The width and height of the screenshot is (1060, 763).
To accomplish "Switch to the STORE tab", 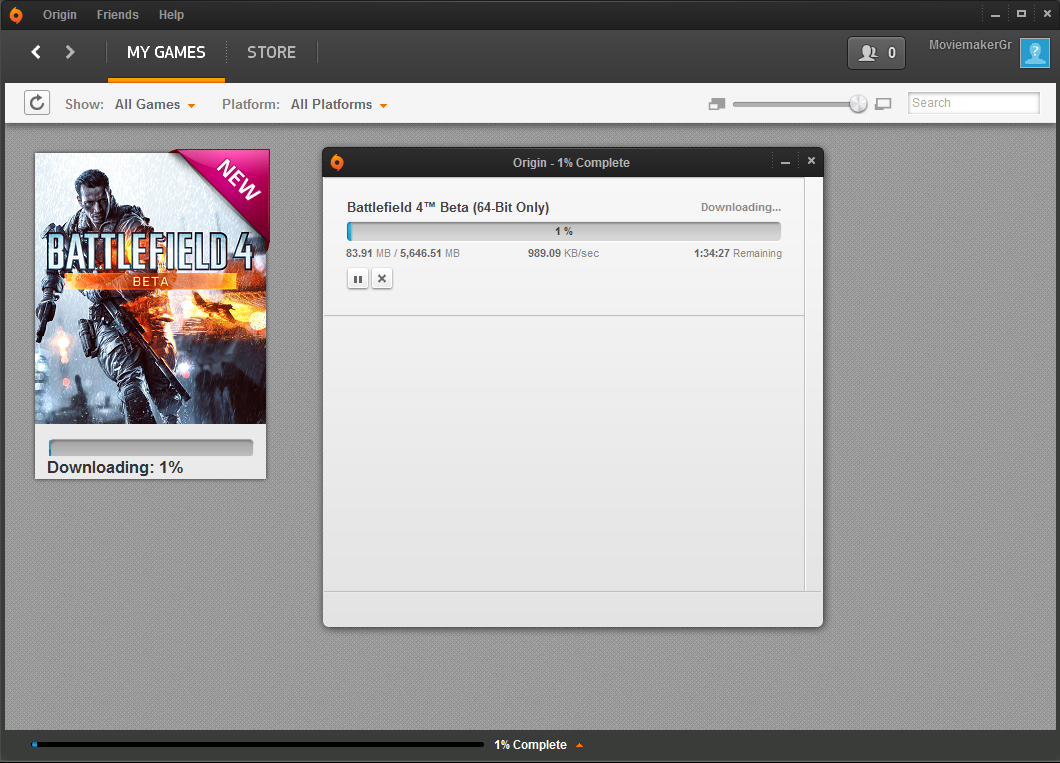I will click(271, 53).
